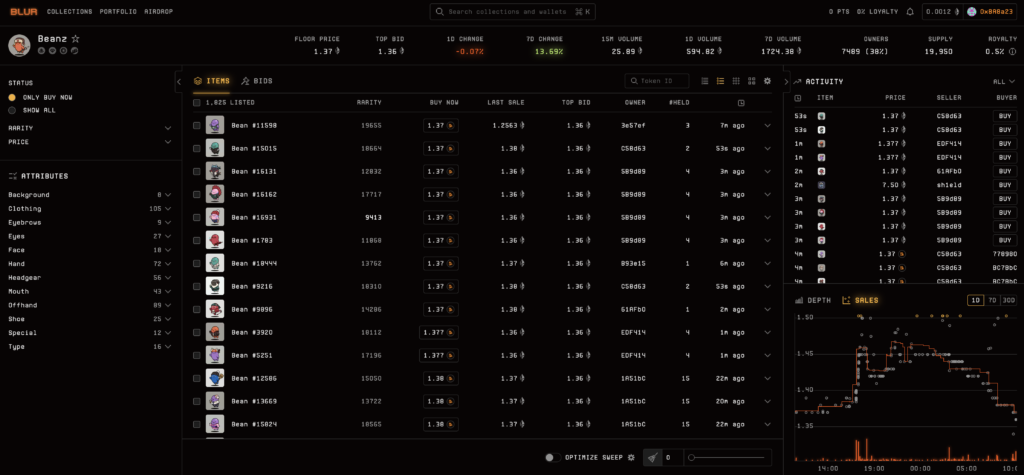Click the Bean #11598 thumbnail

pyautogui.click(x=215, y=125)
